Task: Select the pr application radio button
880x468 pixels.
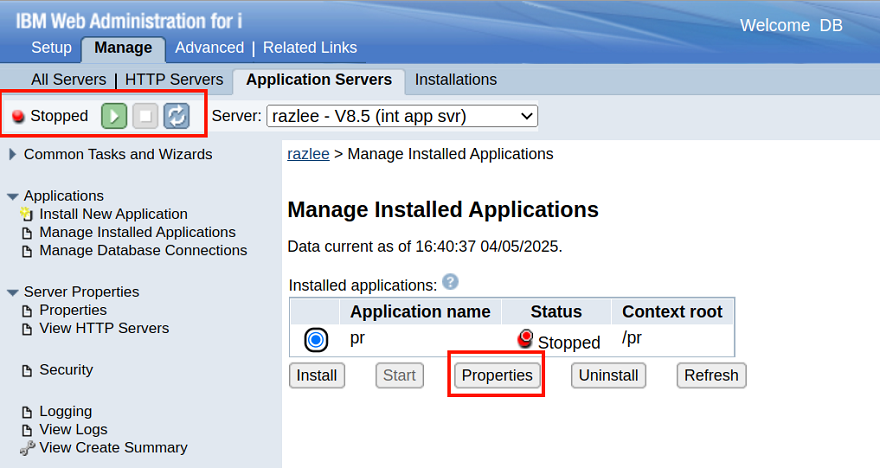Action: (316, 340)
